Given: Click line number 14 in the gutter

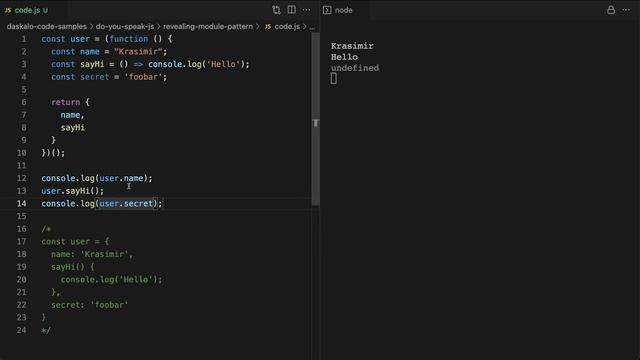Looking at the screenshot, I should coord(21,203).
